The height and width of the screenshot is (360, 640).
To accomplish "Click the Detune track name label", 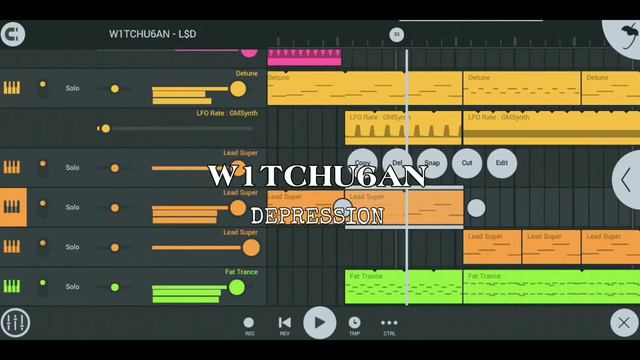I will pyautogui.click(x=247, y=73).
